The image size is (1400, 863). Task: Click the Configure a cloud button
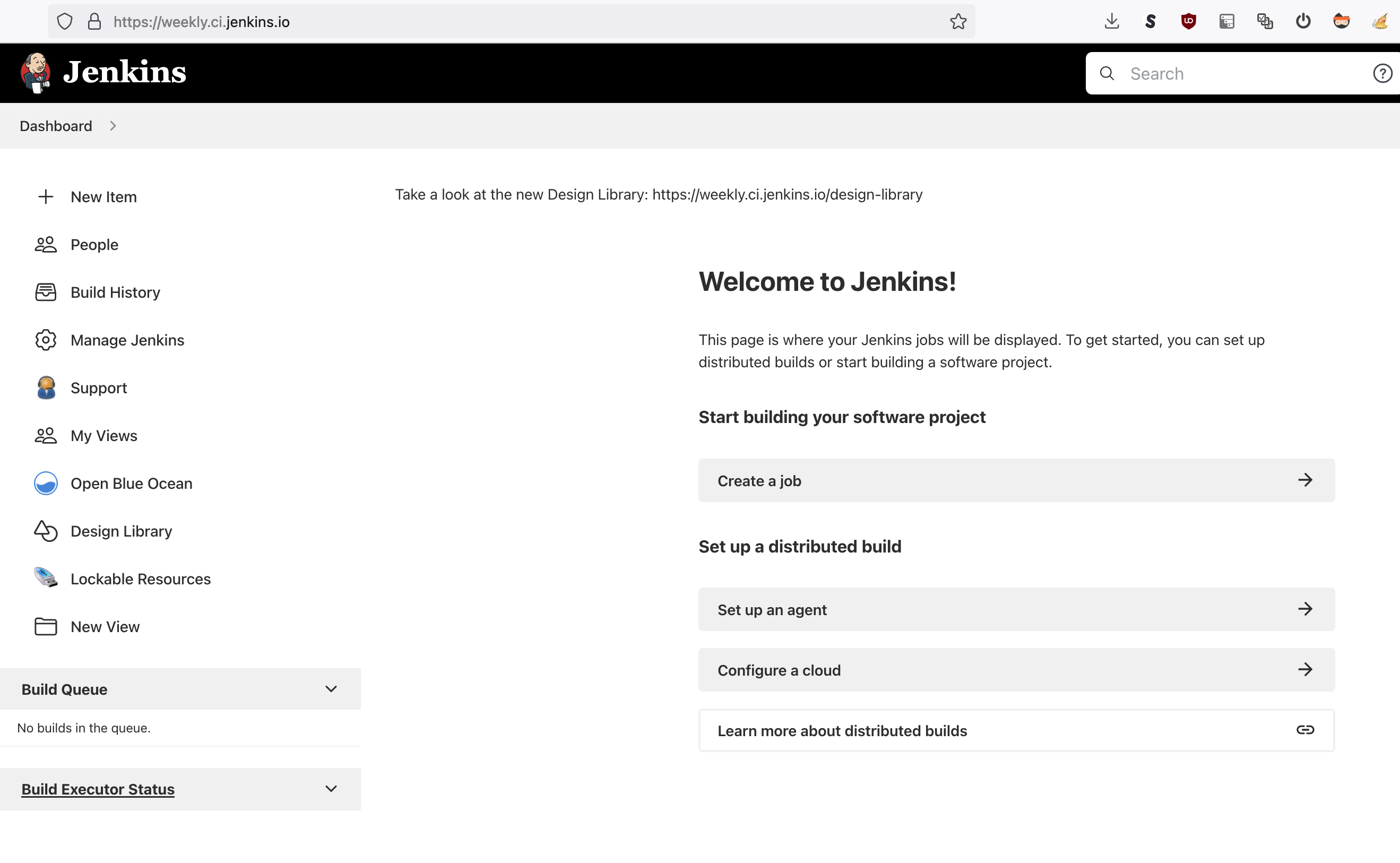[1016, 670]
